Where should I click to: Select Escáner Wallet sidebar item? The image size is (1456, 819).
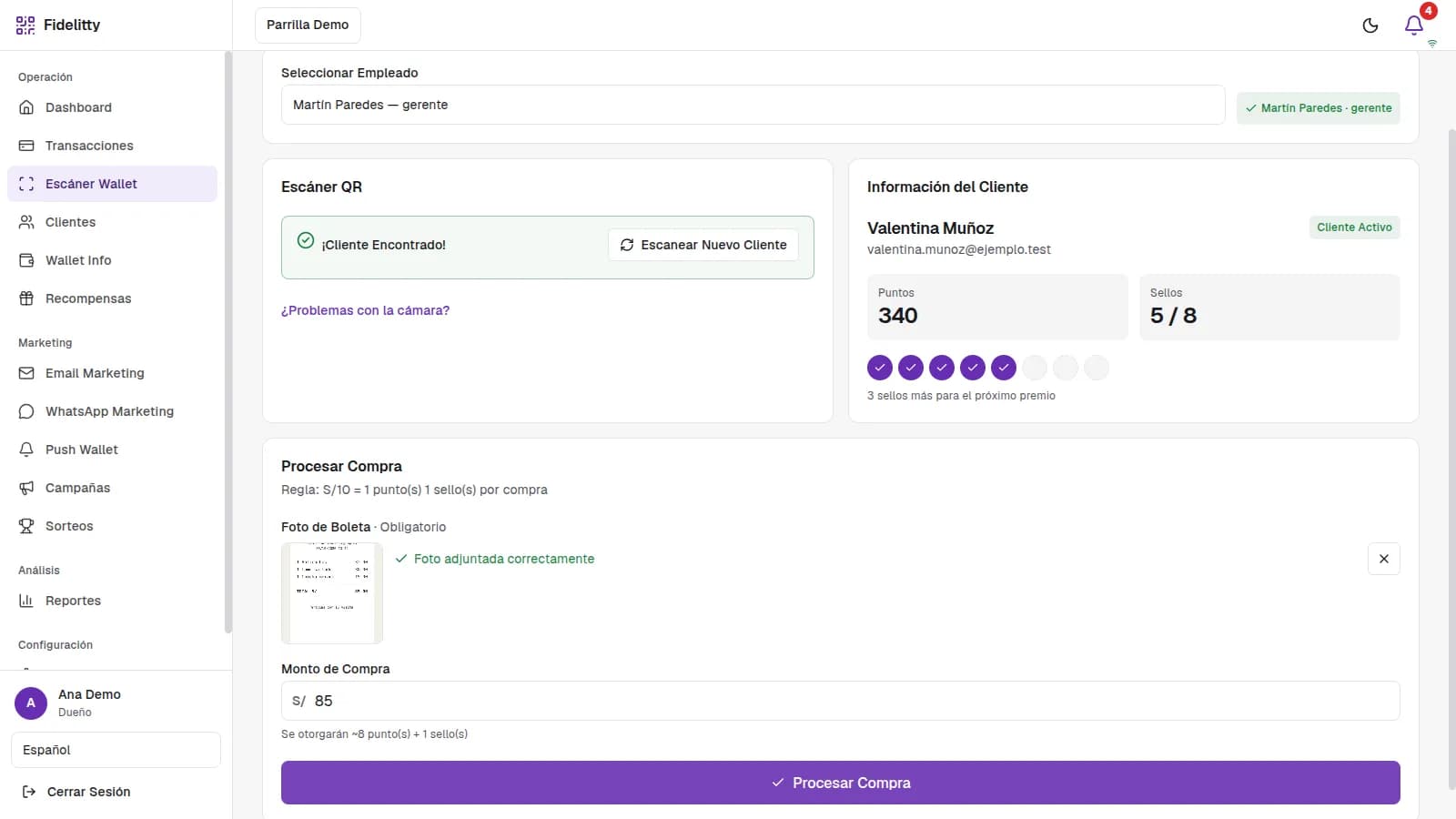112,184
